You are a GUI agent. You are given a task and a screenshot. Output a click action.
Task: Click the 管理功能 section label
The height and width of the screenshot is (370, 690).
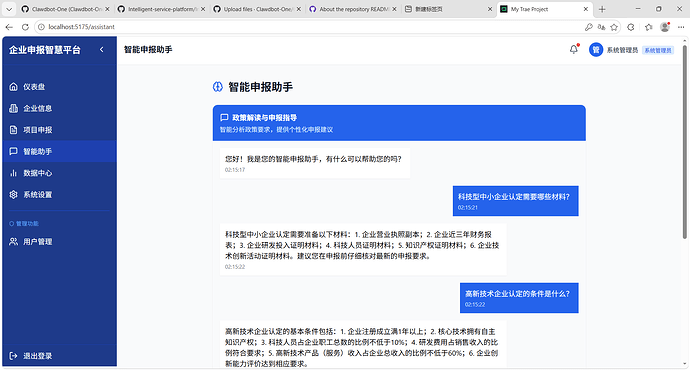(27, 223)
